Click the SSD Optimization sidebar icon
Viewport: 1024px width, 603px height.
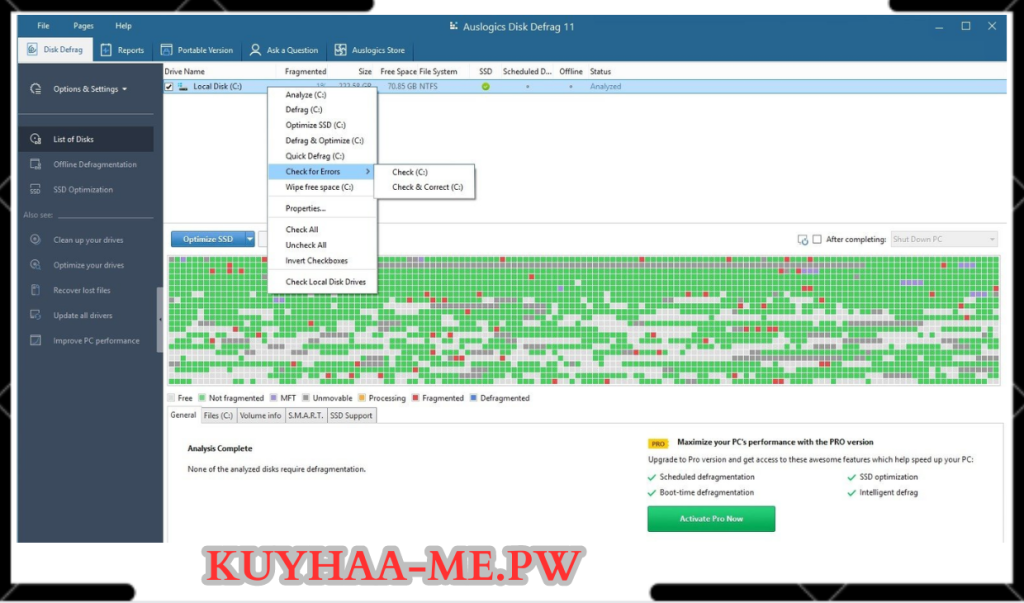point(36,189)
